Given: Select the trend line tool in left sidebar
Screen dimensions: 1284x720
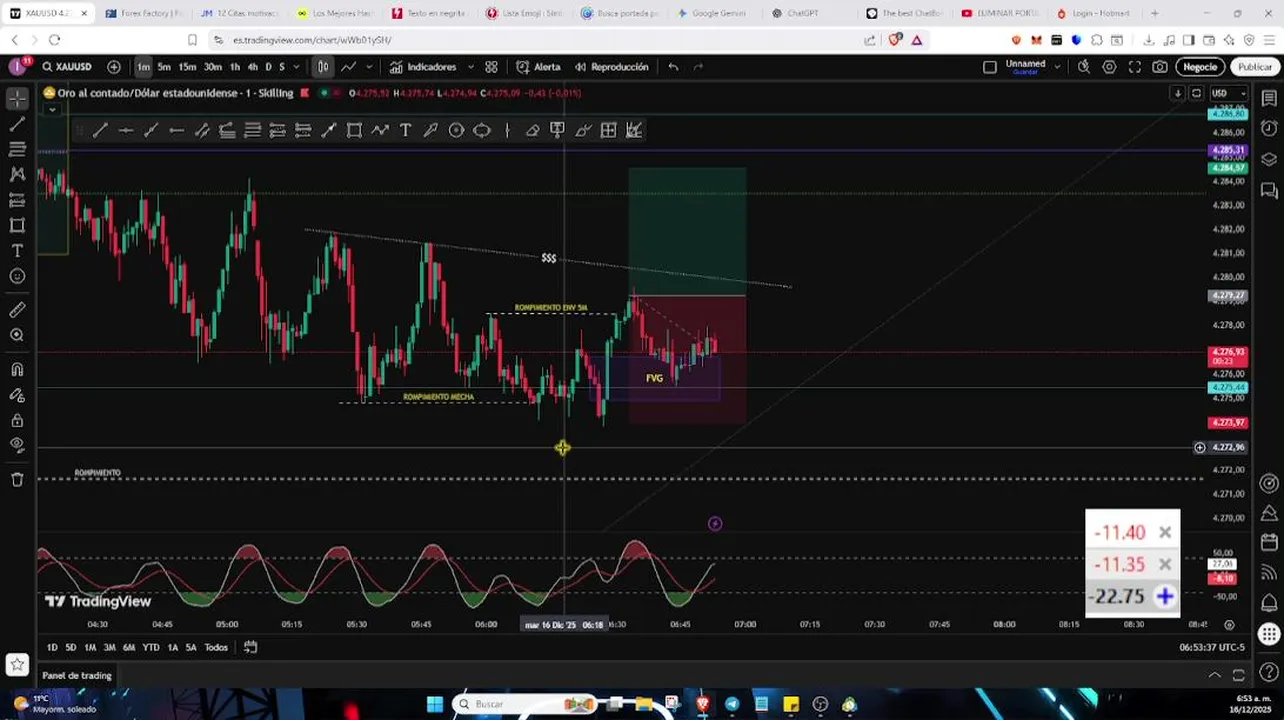Looking at the screenshot, I should (17, 124).
